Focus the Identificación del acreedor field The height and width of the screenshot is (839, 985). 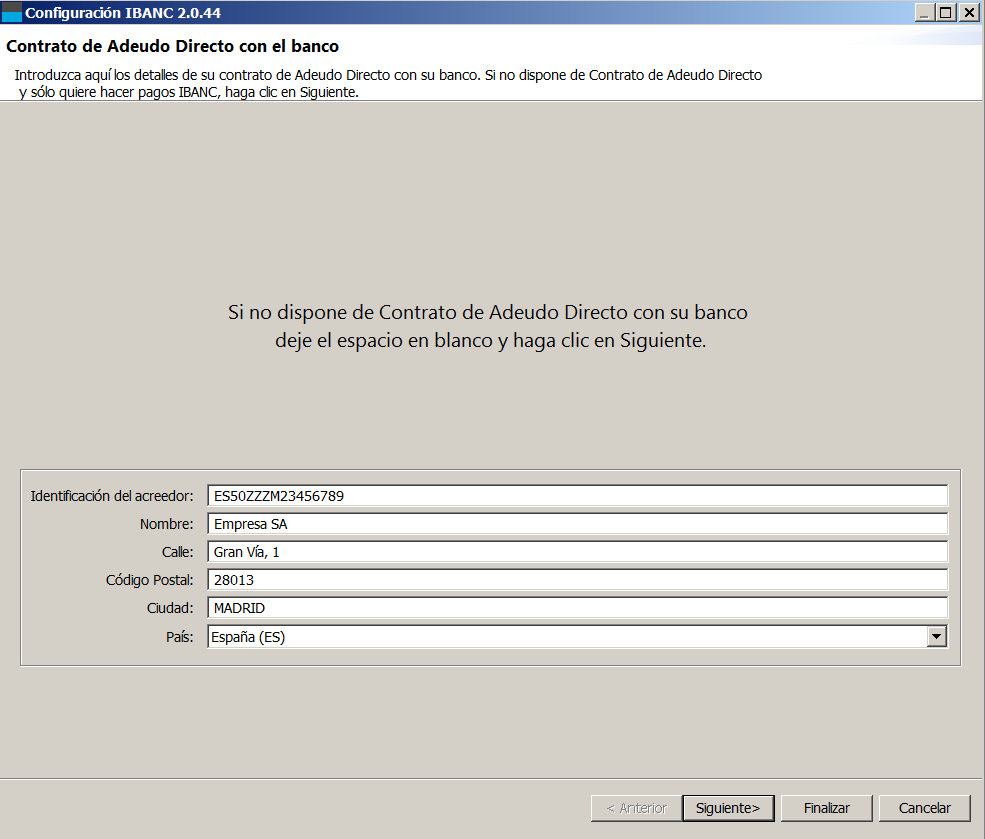[x=577, y=495]
